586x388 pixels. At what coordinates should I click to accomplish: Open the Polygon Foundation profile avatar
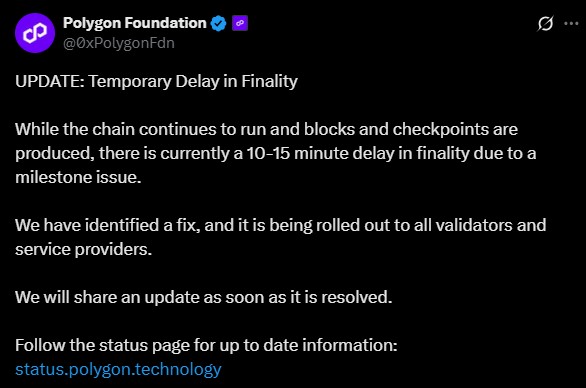pos(35,33)
